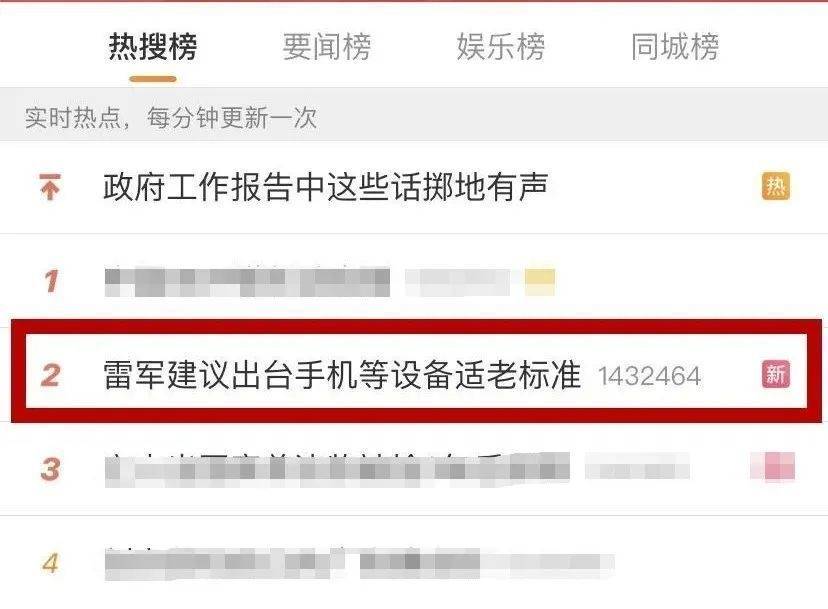Click the yellow badge beside rank 1

(x=540, y=282)
